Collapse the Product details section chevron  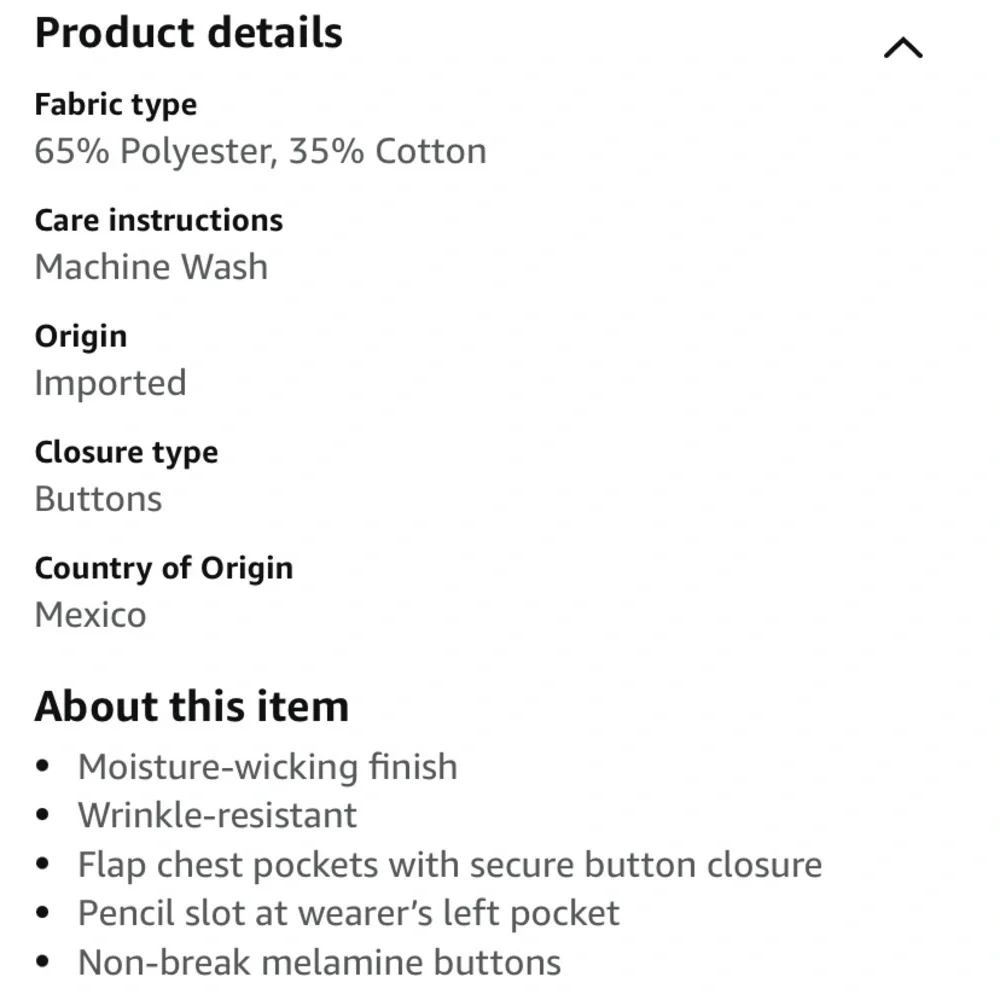[903, 48]
